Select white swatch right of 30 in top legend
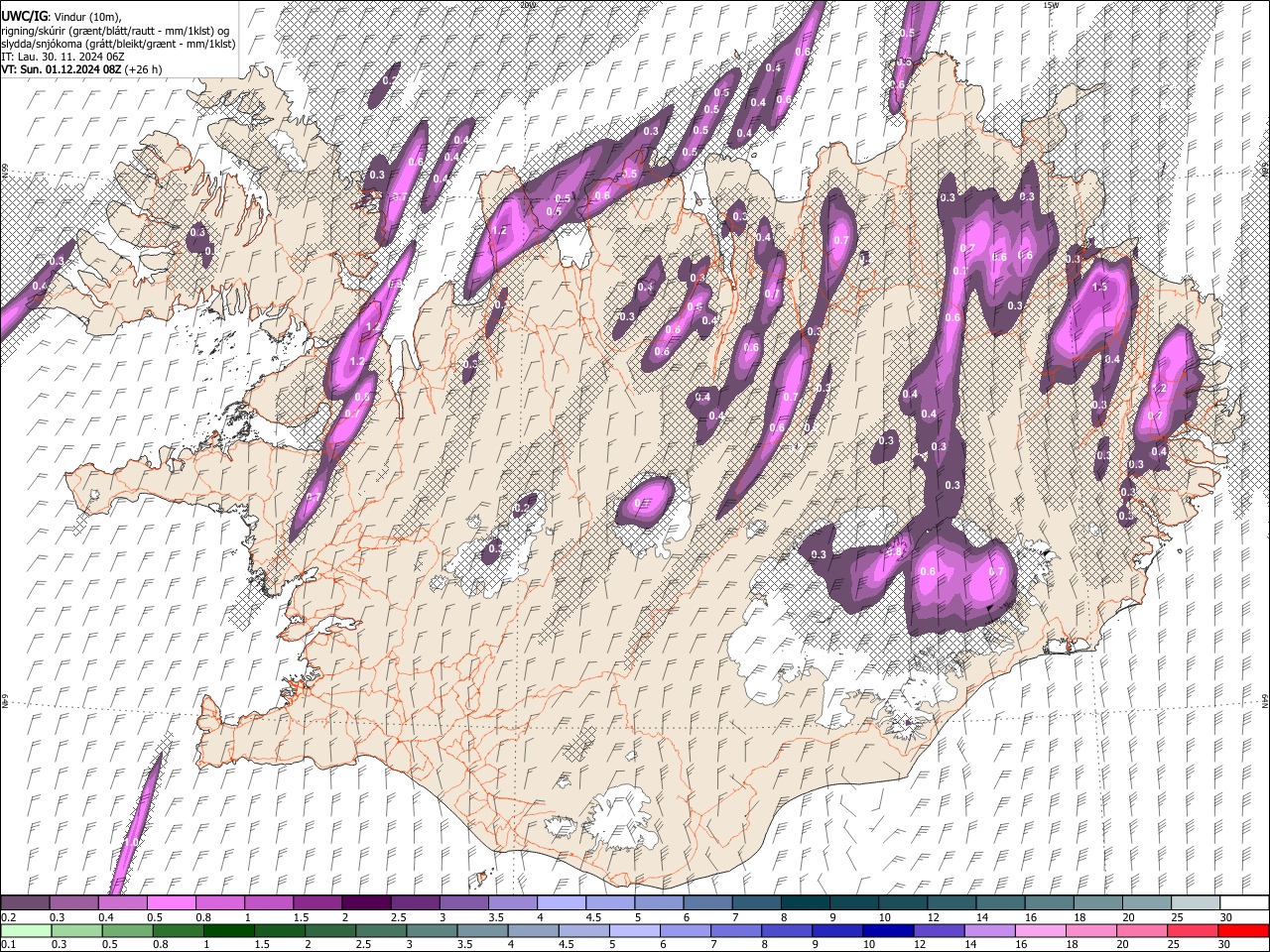The width and height of the screenshot is (1270, 952). click(x=1244, y=903)
